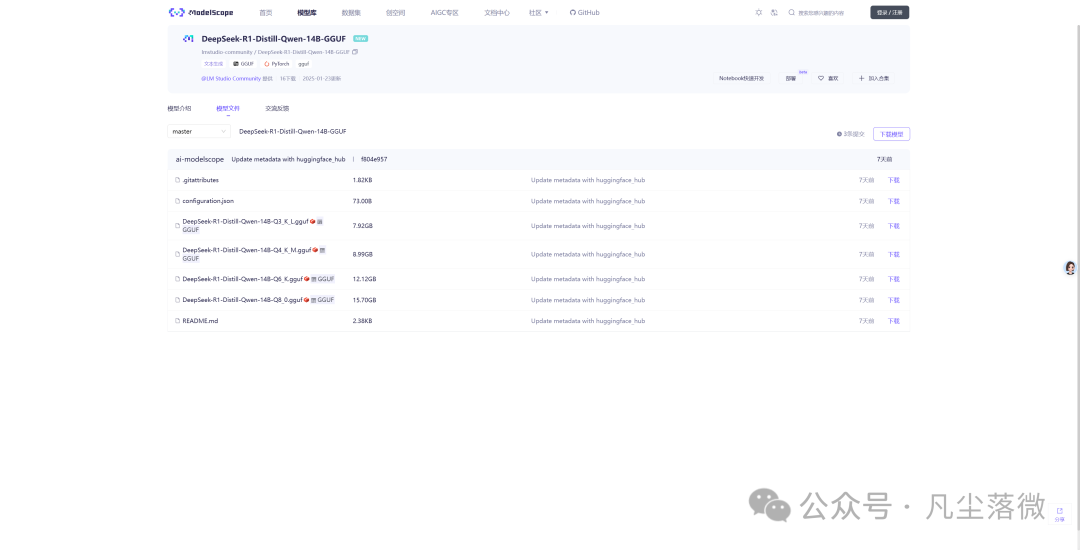Screen dimensions: 1080x550
Task: Click the lowercase gguf tag
Action: click(x=303, y=63)
